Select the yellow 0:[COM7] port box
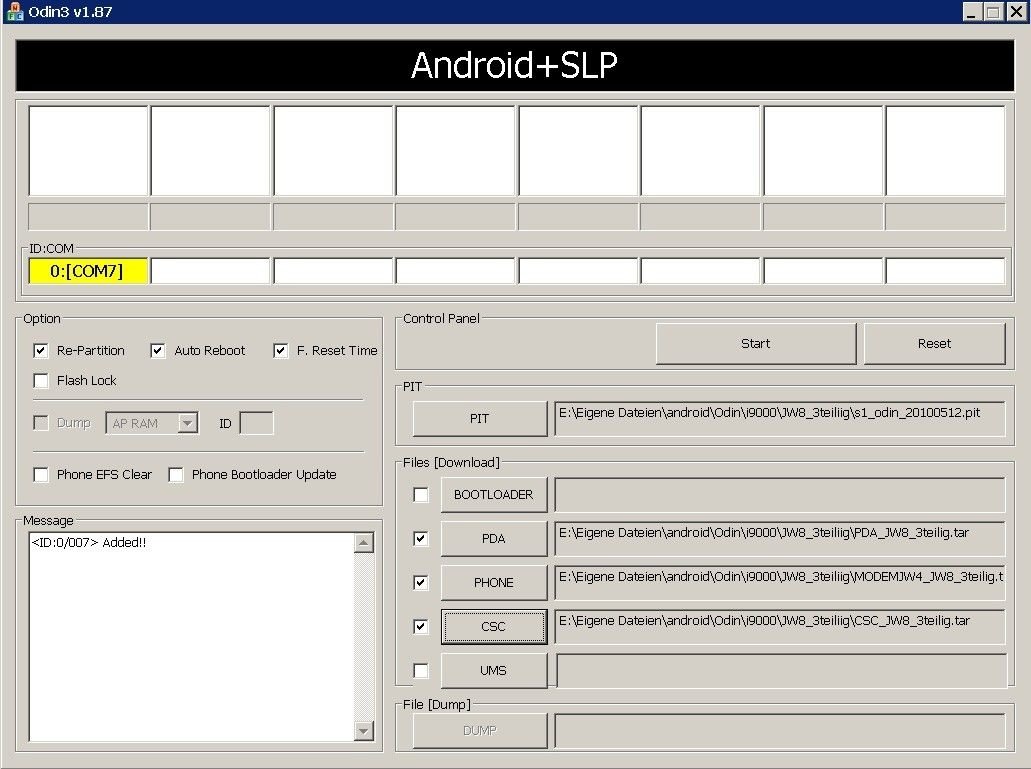1031x769 pixels. 87,271
